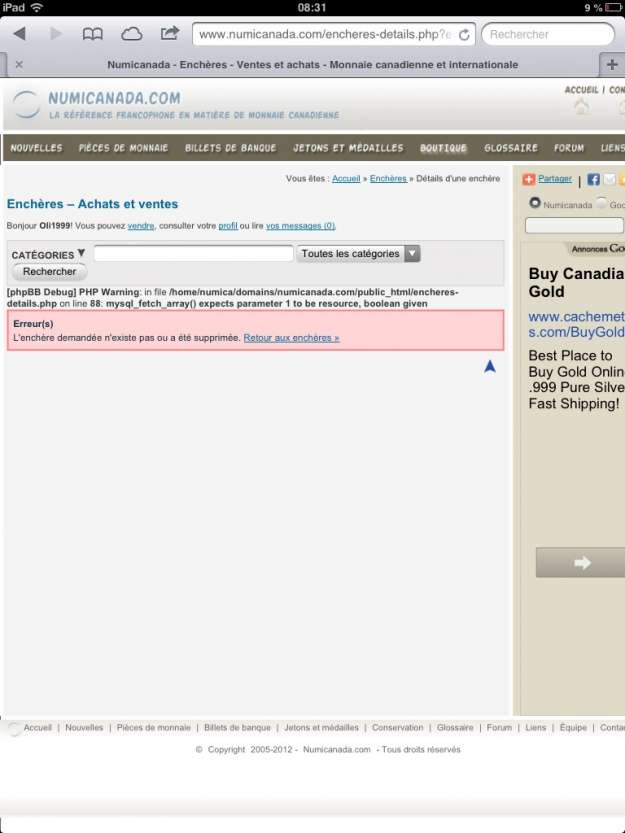The width and height of the screenshot is (625, 833).
Task: Click the Numicanada.com logo
Action: click(175, 105)
